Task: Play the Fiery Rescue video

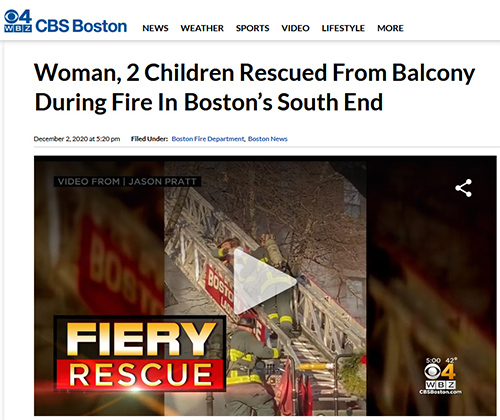Action: 265,282
